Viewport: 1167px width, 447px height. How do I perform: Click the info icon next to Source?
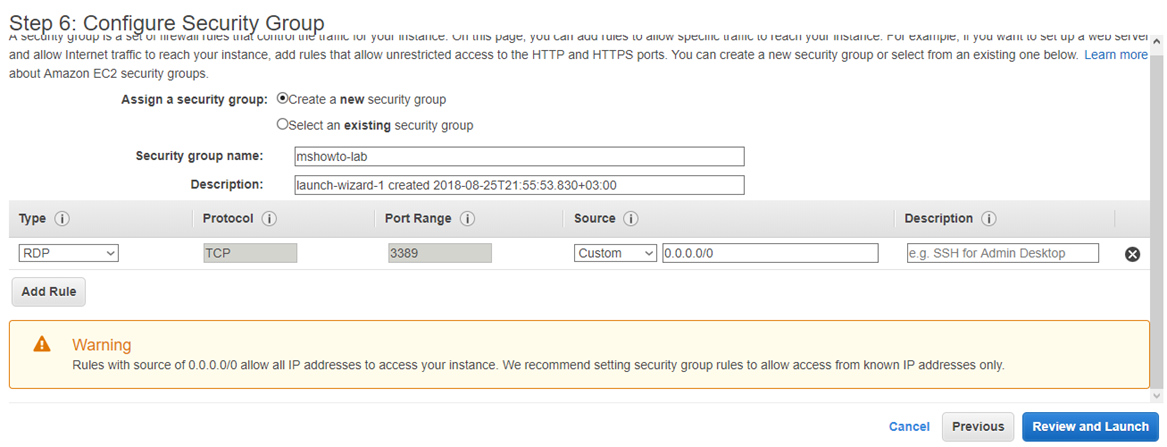click(x=631, y=219)
